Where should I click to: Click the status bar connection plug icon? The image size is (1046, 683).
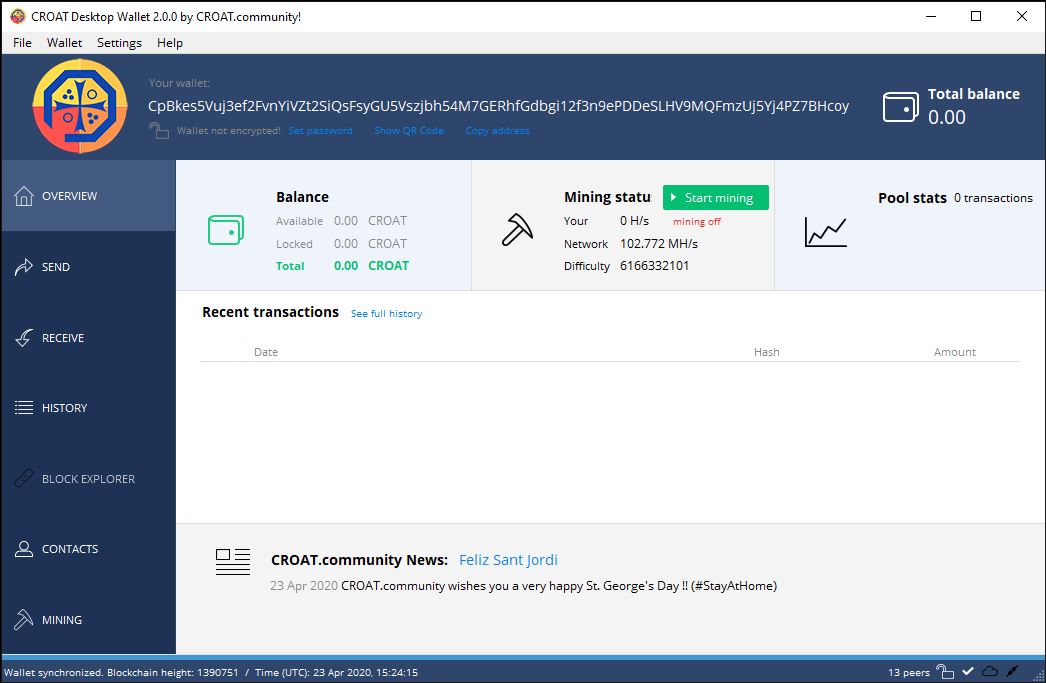tap(1013, 671)
